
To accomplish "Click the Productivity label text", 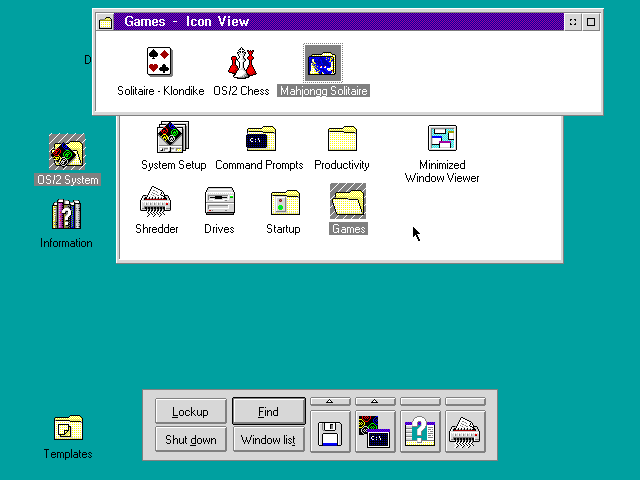I will (x=342, y=165).
